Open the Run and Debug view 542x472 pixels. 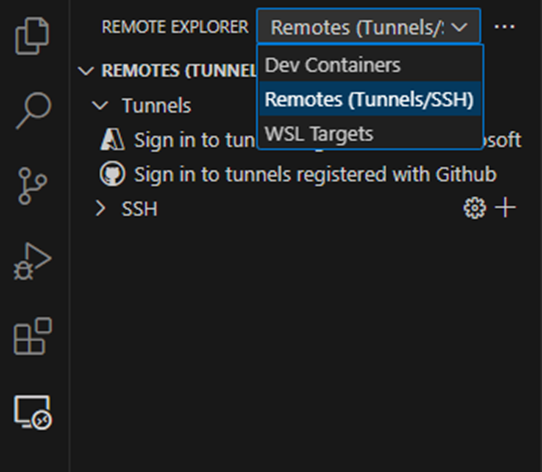pyautogui.click(x=32, y=261)
